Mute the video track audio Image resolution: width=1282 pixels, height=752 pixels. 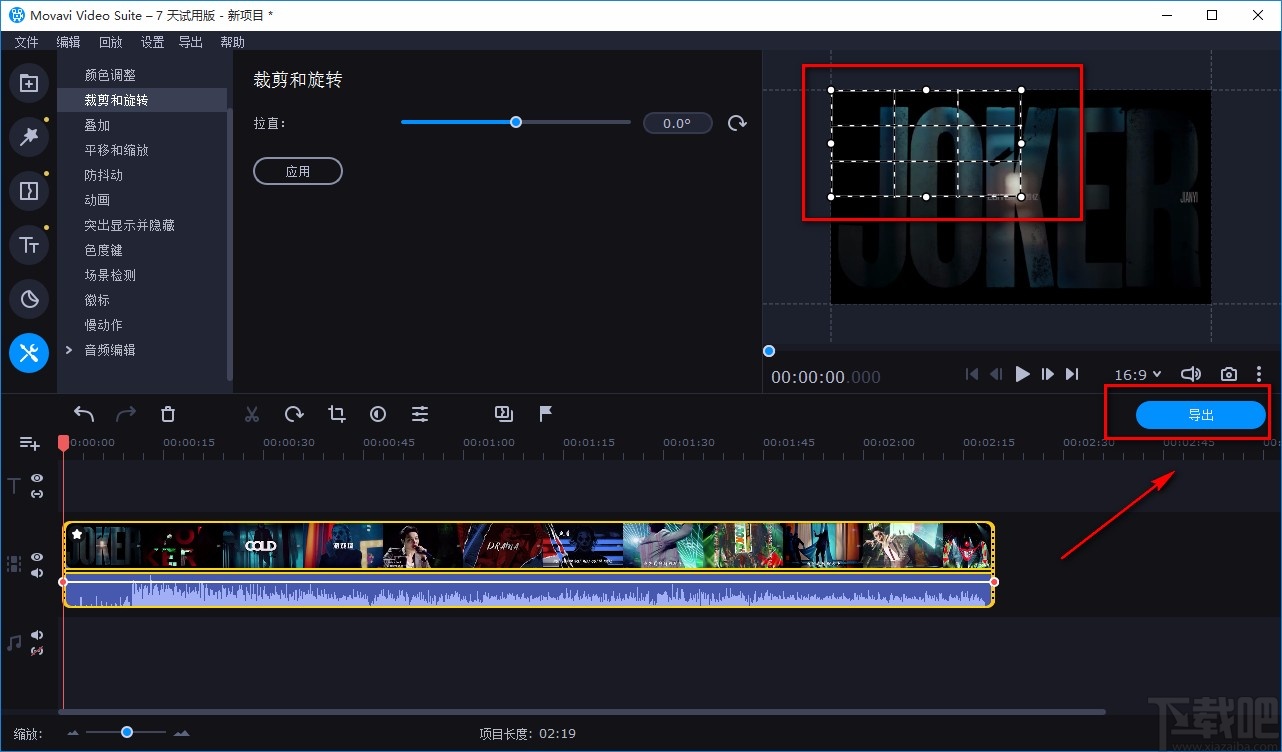click(x=37, y=573)
